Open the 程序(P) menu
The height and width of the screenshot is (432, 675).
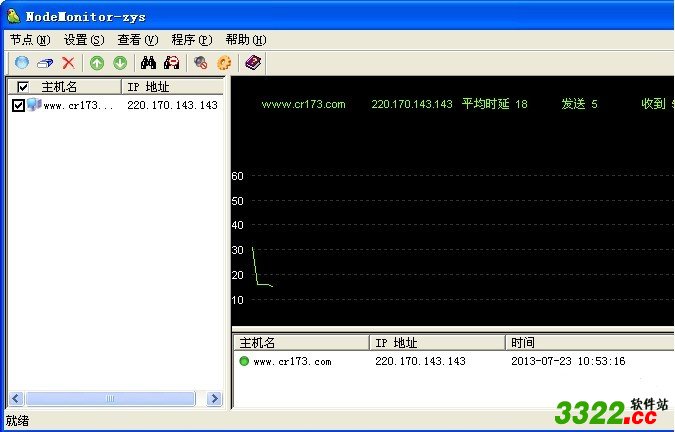click(192, 40)
